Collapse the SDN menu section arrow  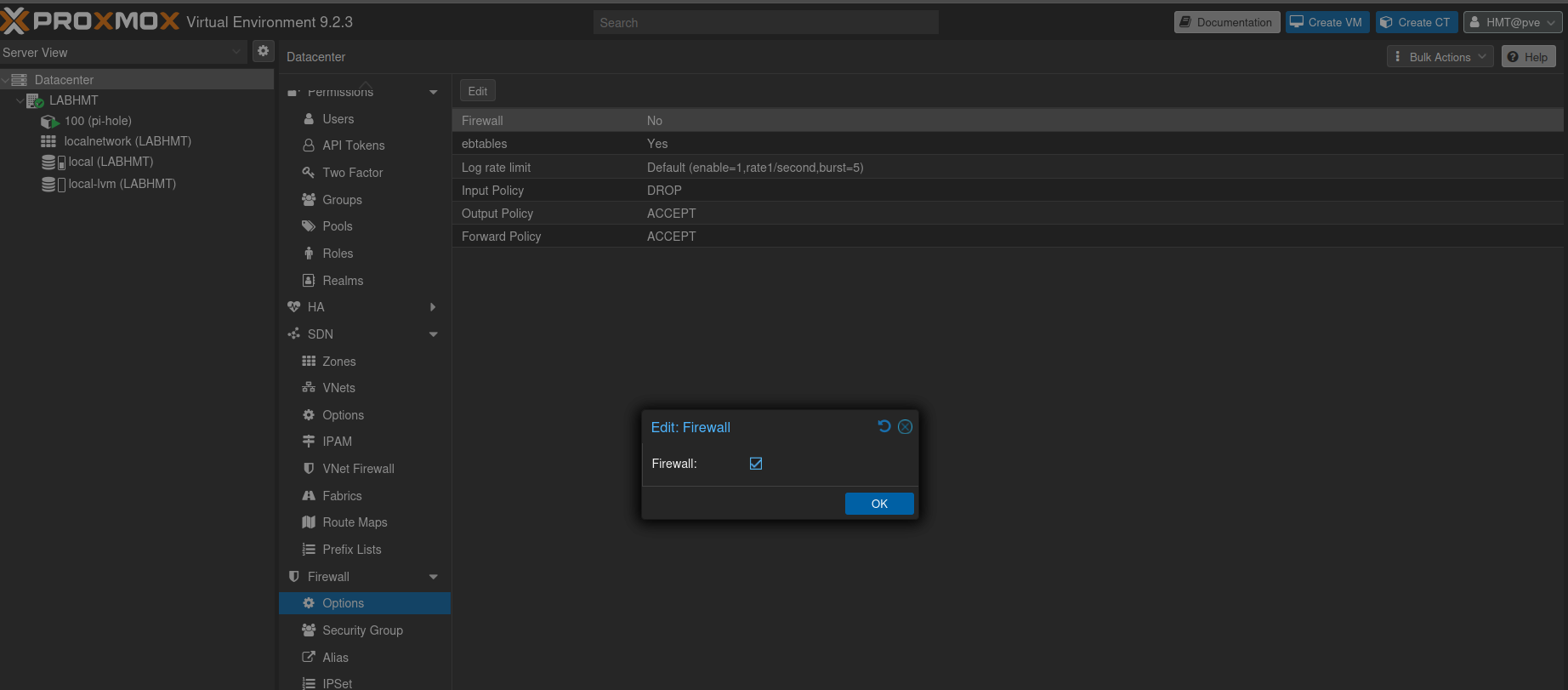[434, 334]
